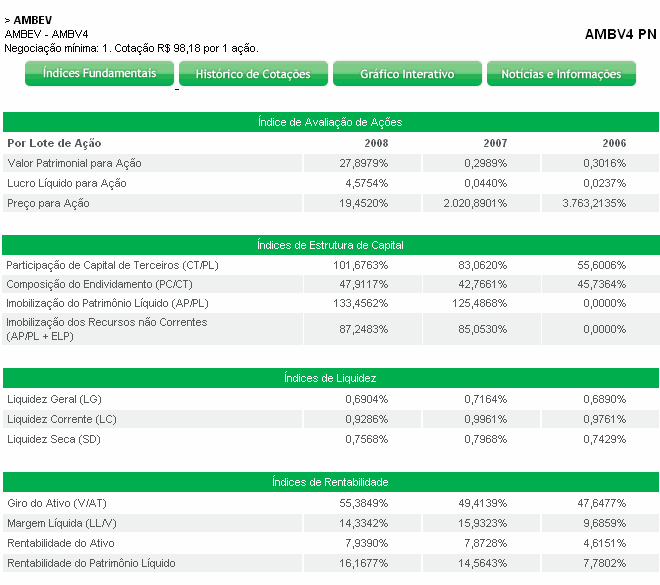Select the value 125,4868%
This screenshot has width=660, height=585.
[480, 303]
